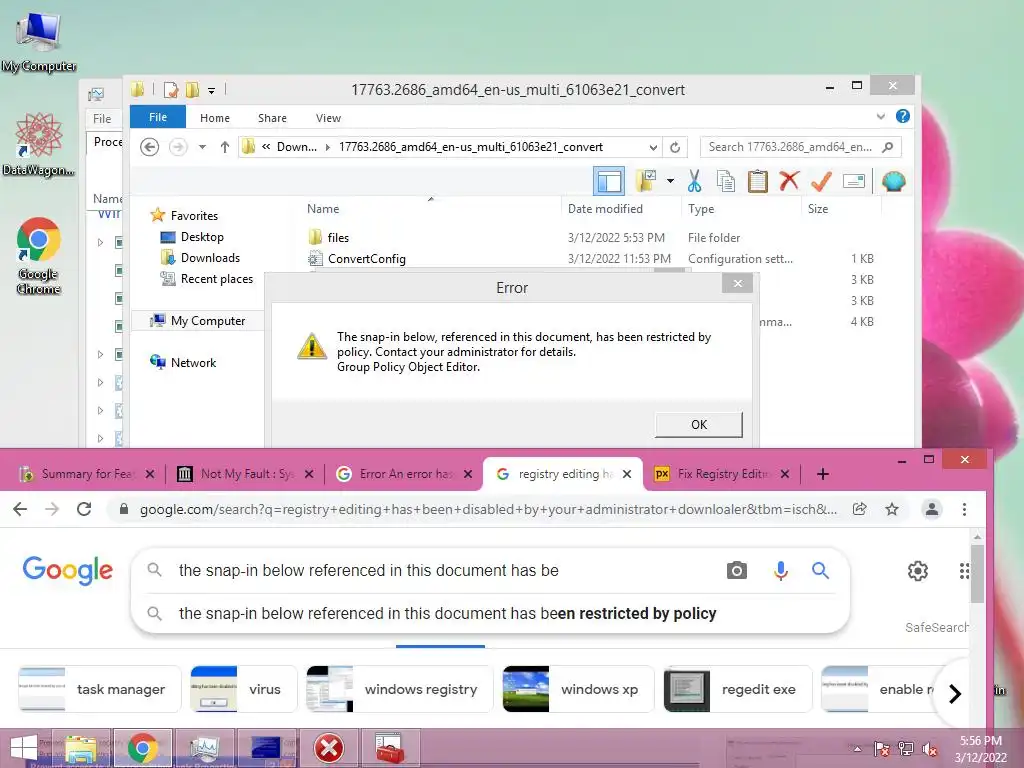Click the 'windows registry' image filter chip
The image size is (1024, 768).
[400, 689]
